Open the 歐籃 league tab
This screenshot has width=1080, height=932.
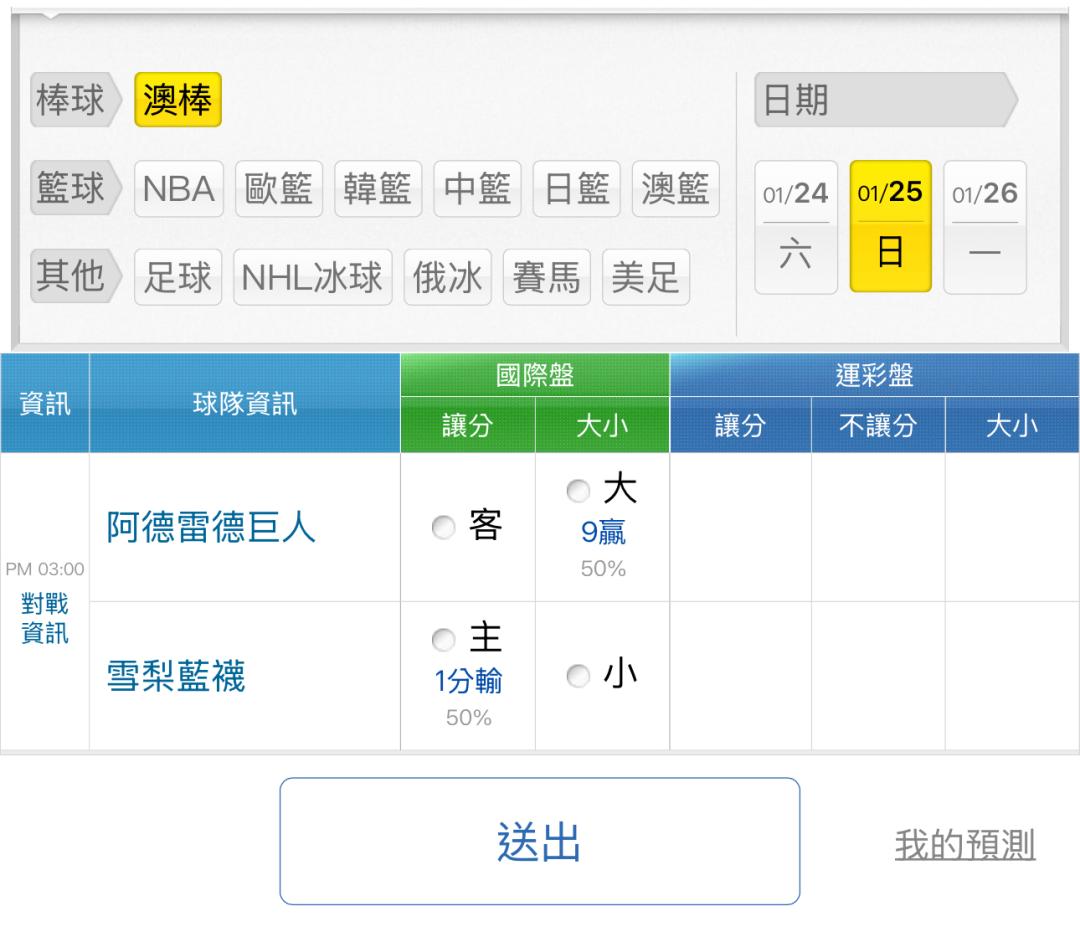(279, 189)
